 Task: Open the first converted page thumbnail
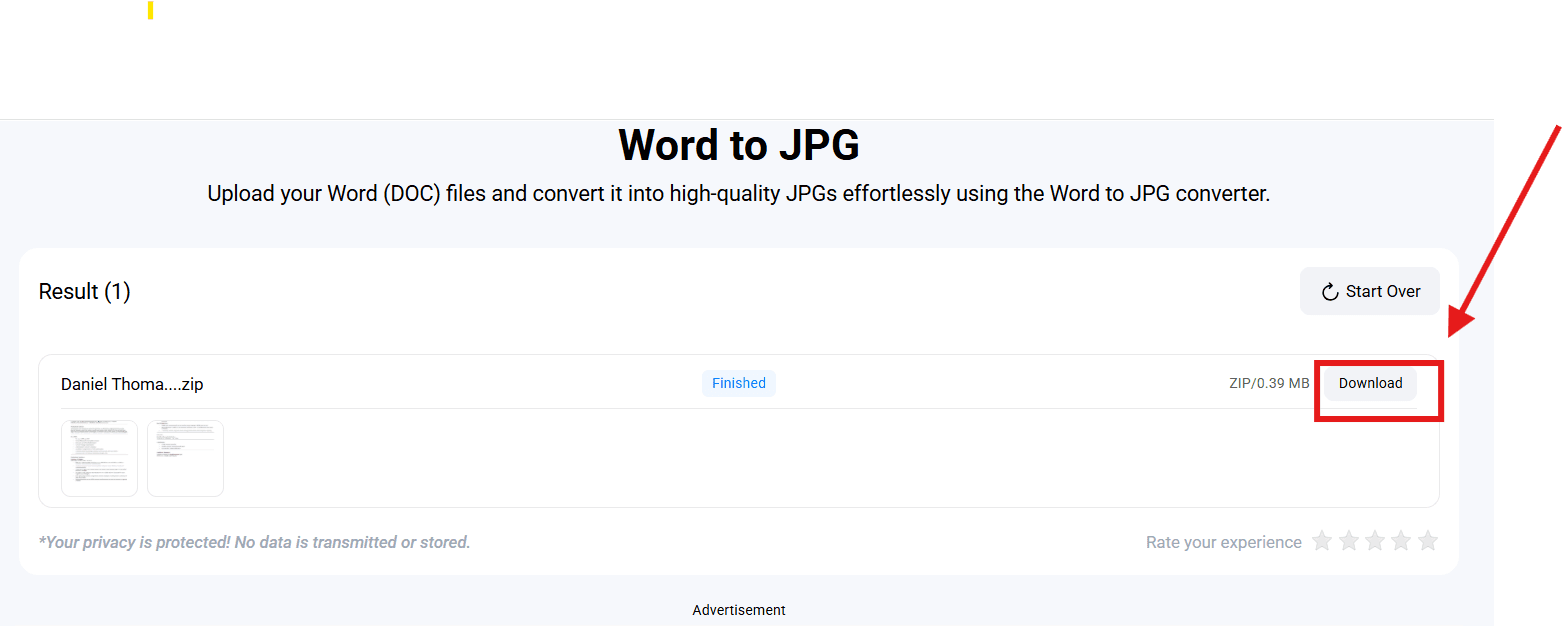click(100, 458)
